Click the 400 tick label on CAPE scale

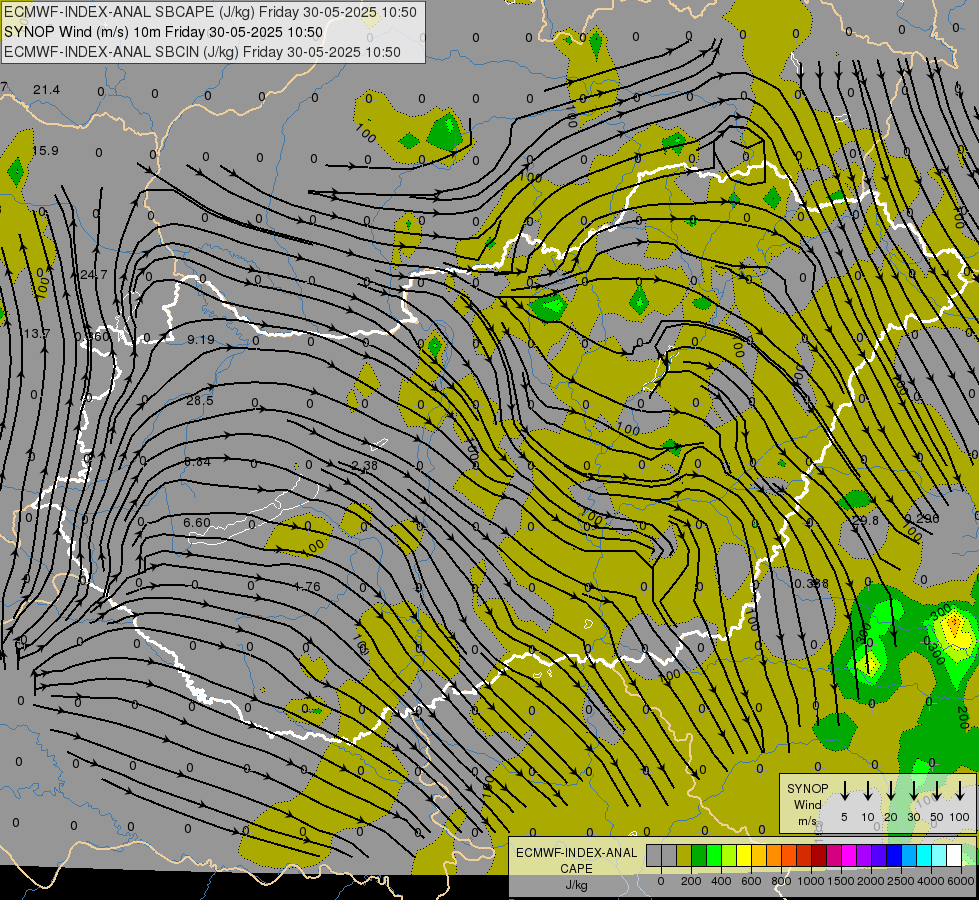point(721,881)
